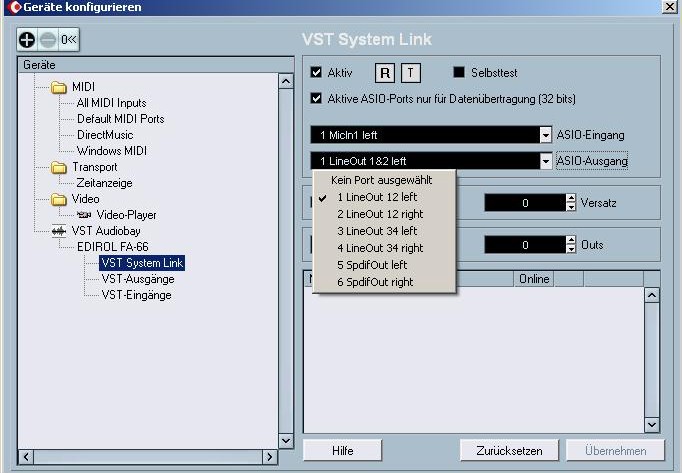Decrease the Outs value with down arrow
The height and width of the screenshot is (473, 682).
click(571, 249)
